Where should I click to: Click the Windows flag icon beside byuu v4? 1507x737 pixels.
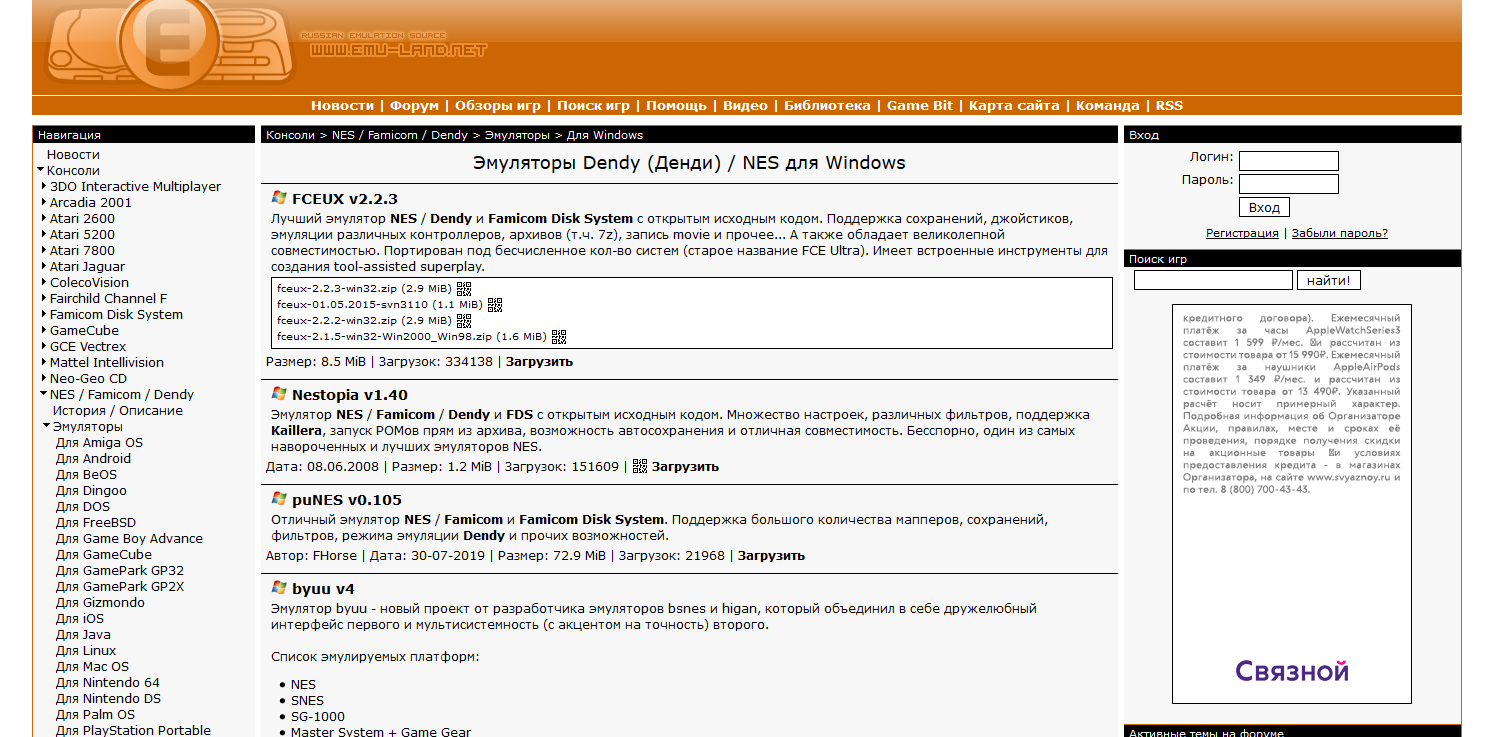pos(279,588)
